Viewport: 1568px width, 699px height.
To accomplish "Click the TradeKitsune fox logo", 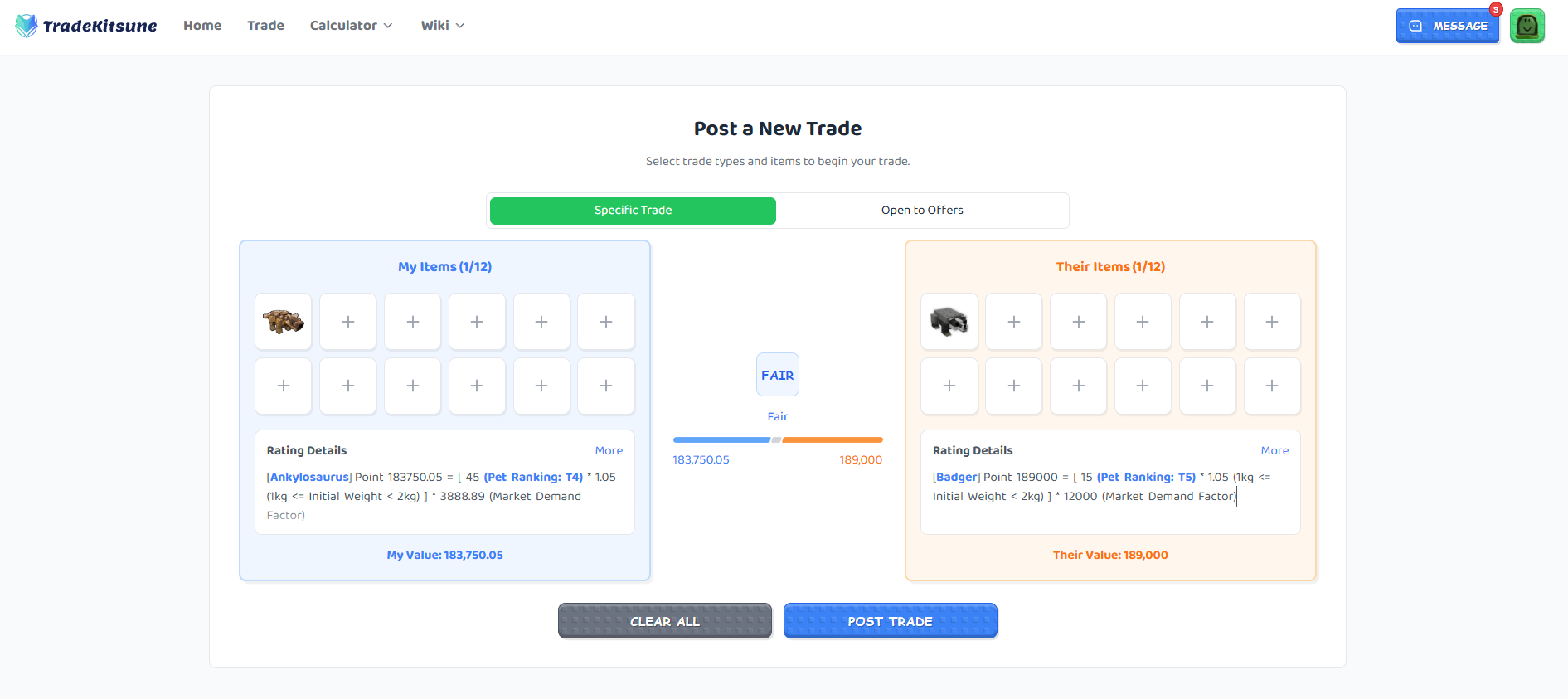I will pos(25,25).
